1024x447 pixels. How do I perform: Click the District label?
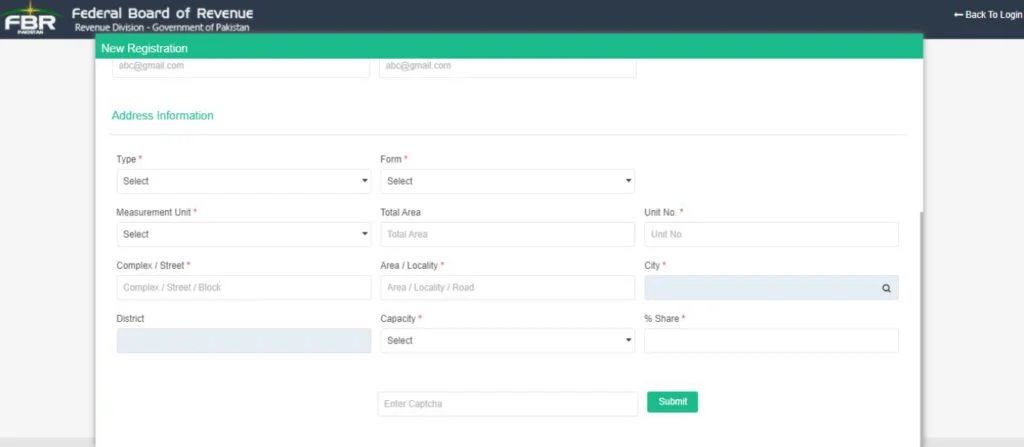131,318
